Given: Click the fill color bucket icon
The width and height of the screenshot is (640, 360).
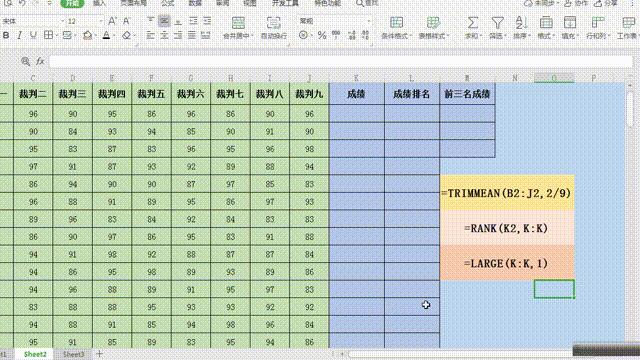Looking at the screenshot, I should pos(87,36).
